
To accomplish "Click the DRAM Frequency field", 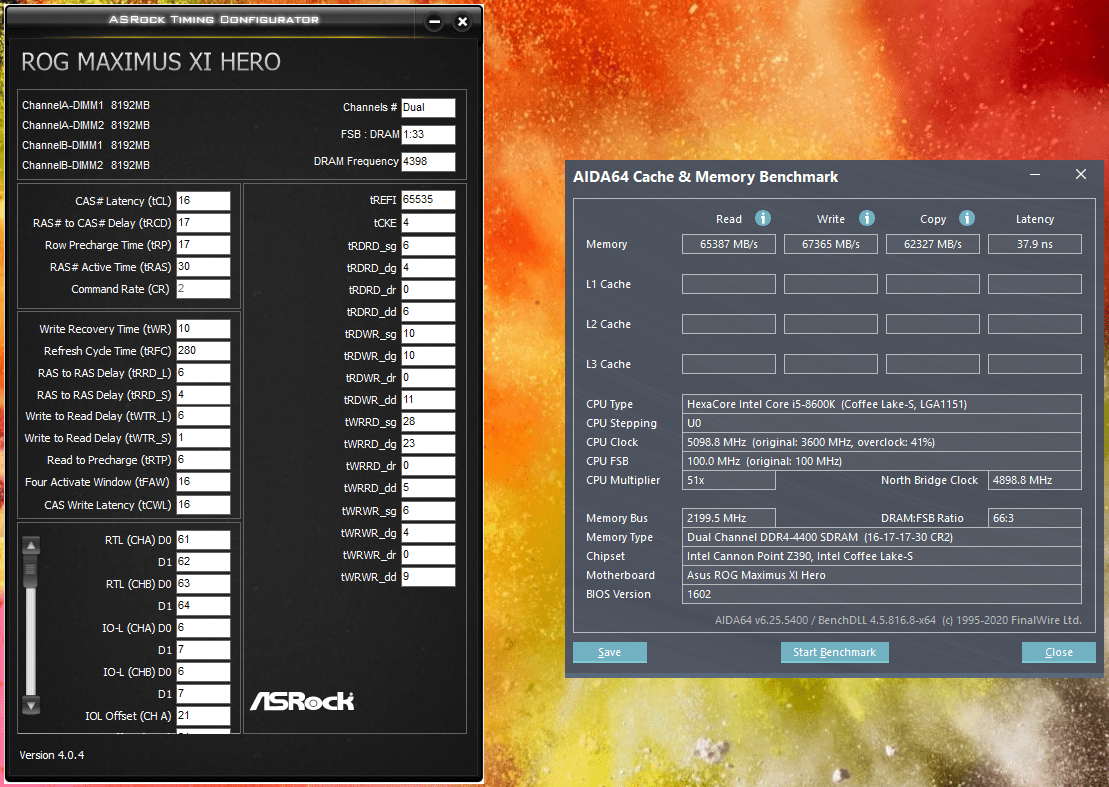I will coord(428,161).
